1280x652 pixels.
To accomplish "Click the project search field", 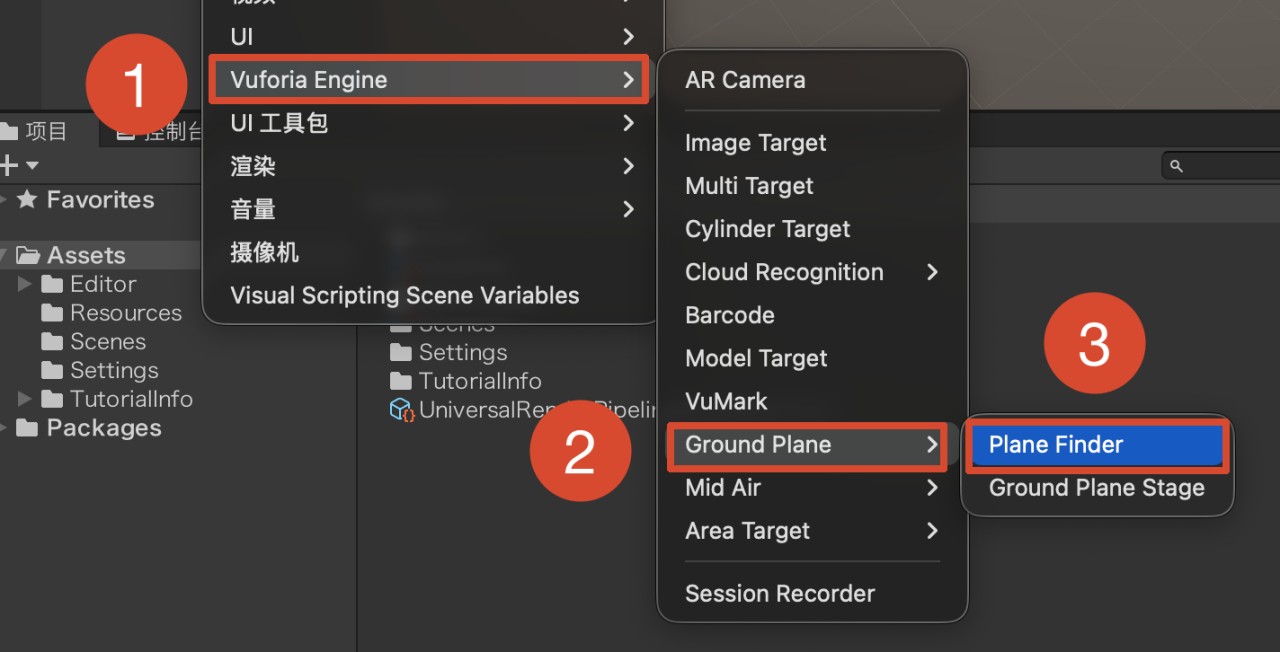I will click(x=1220, y=166).
